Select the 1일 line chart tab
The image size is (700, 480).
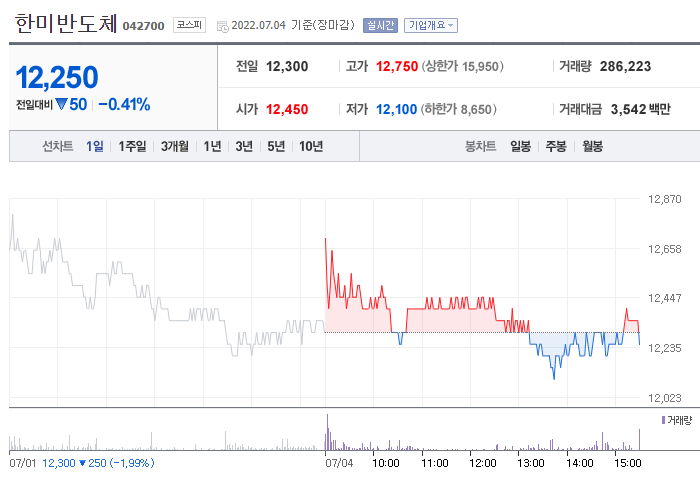click(x=95, y=146)
